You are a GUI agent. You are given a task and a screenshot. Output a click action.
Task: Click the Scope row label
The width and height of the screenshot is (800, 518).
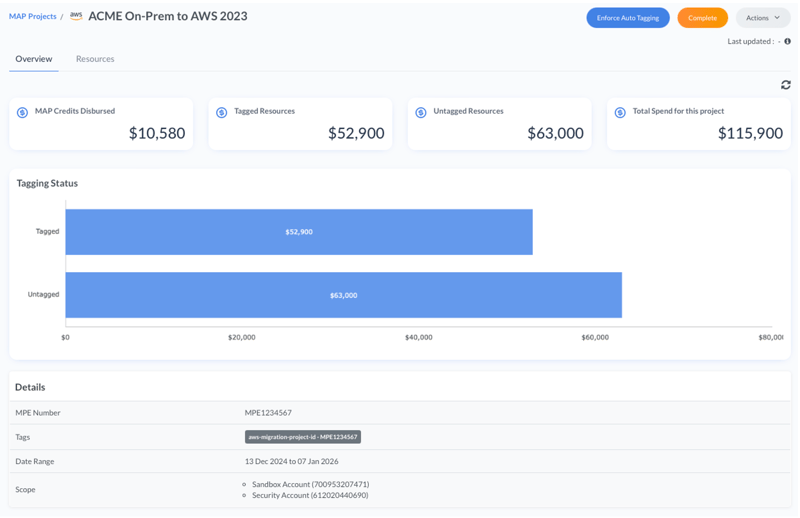click(x=25, y=489)
